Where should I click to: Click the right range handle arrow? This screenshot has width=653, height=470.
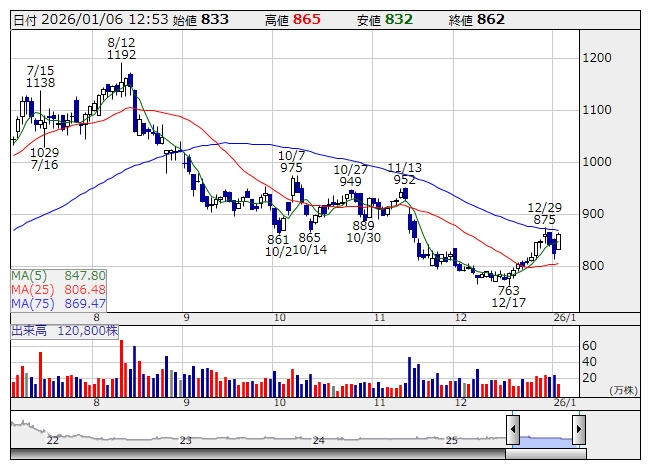point(578,430)
